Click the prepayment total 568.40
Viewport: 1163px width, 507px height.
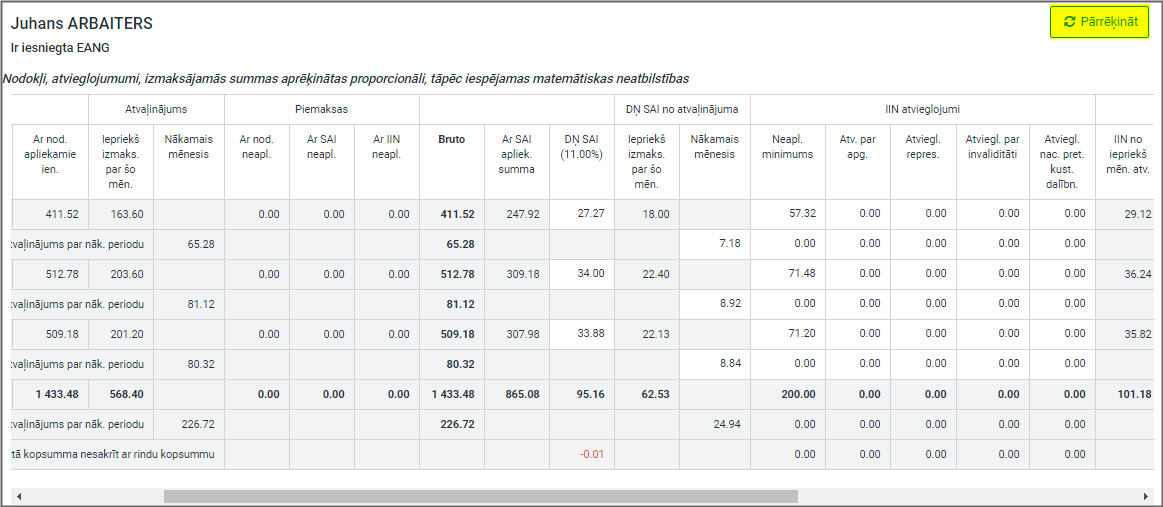click(126, 394)
